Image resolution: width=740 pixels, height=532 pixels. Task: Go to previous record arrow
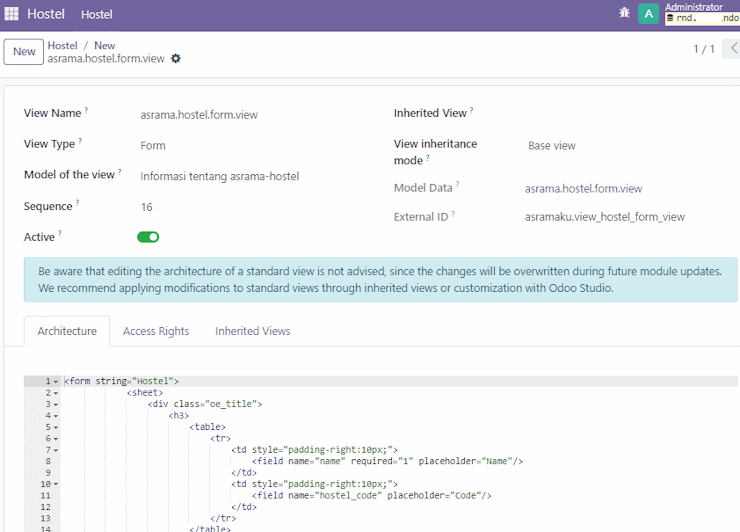(734, 48)
